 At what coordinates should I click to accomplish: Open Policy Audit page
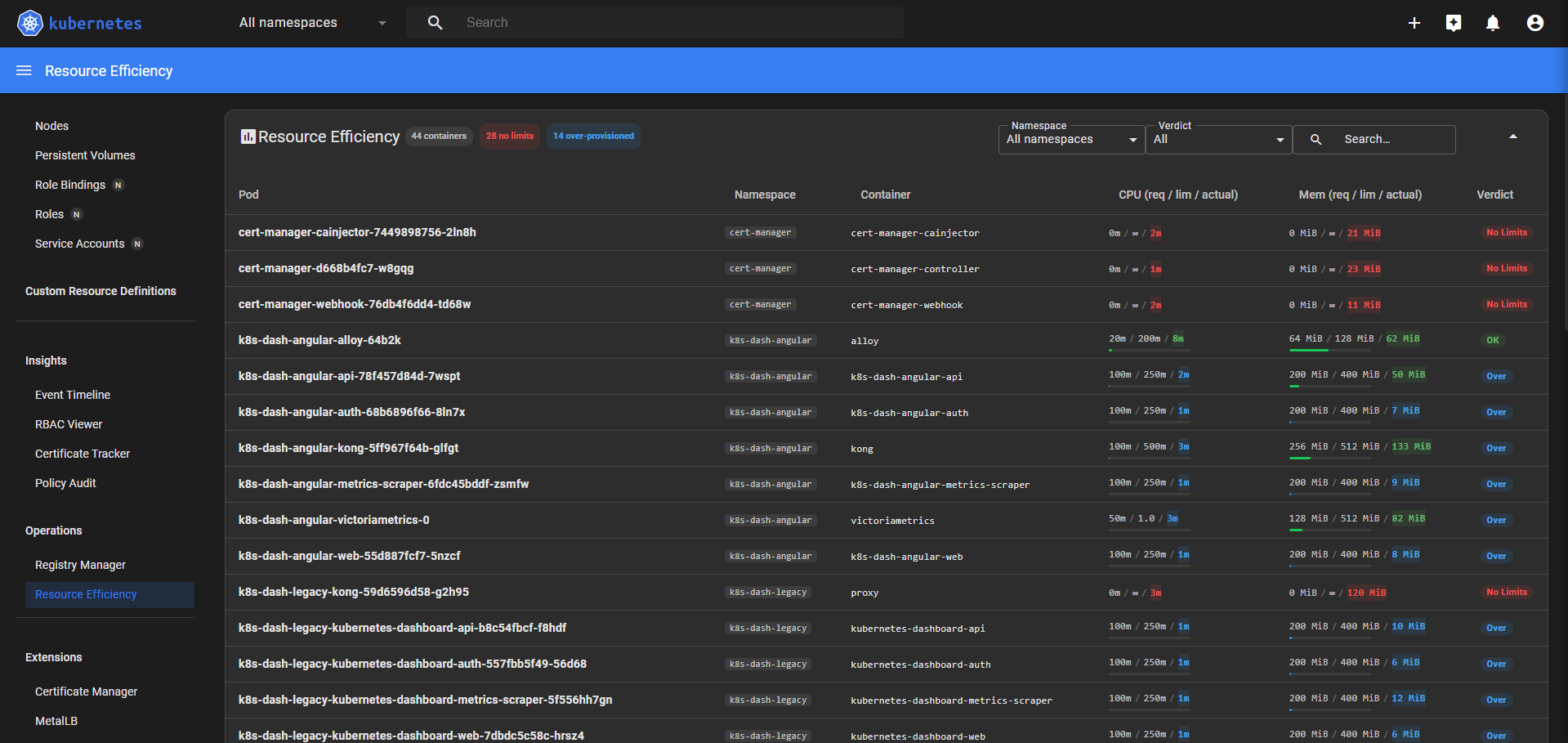click(x=65, y=483)
